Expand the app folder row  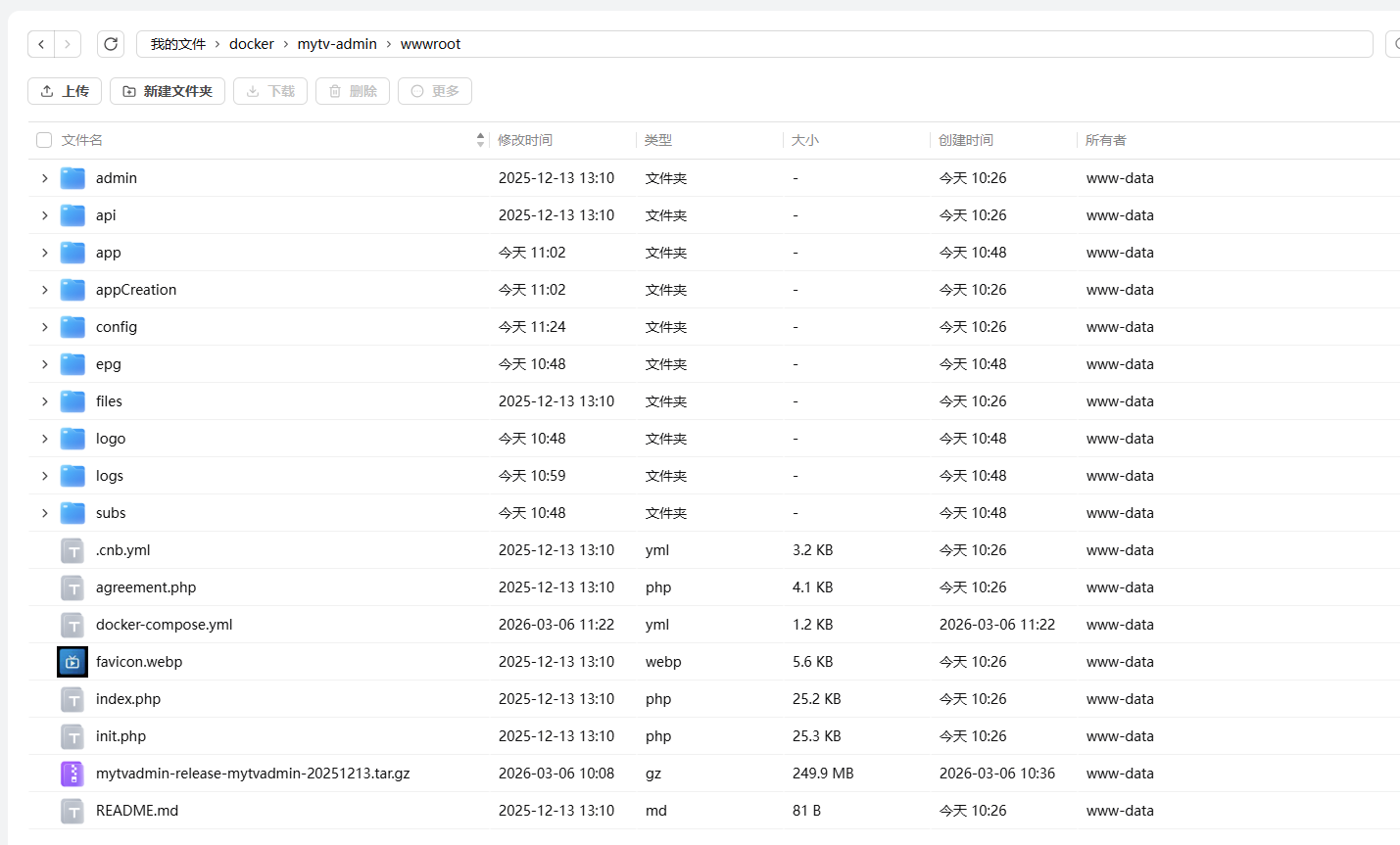[x=44, y=253]
